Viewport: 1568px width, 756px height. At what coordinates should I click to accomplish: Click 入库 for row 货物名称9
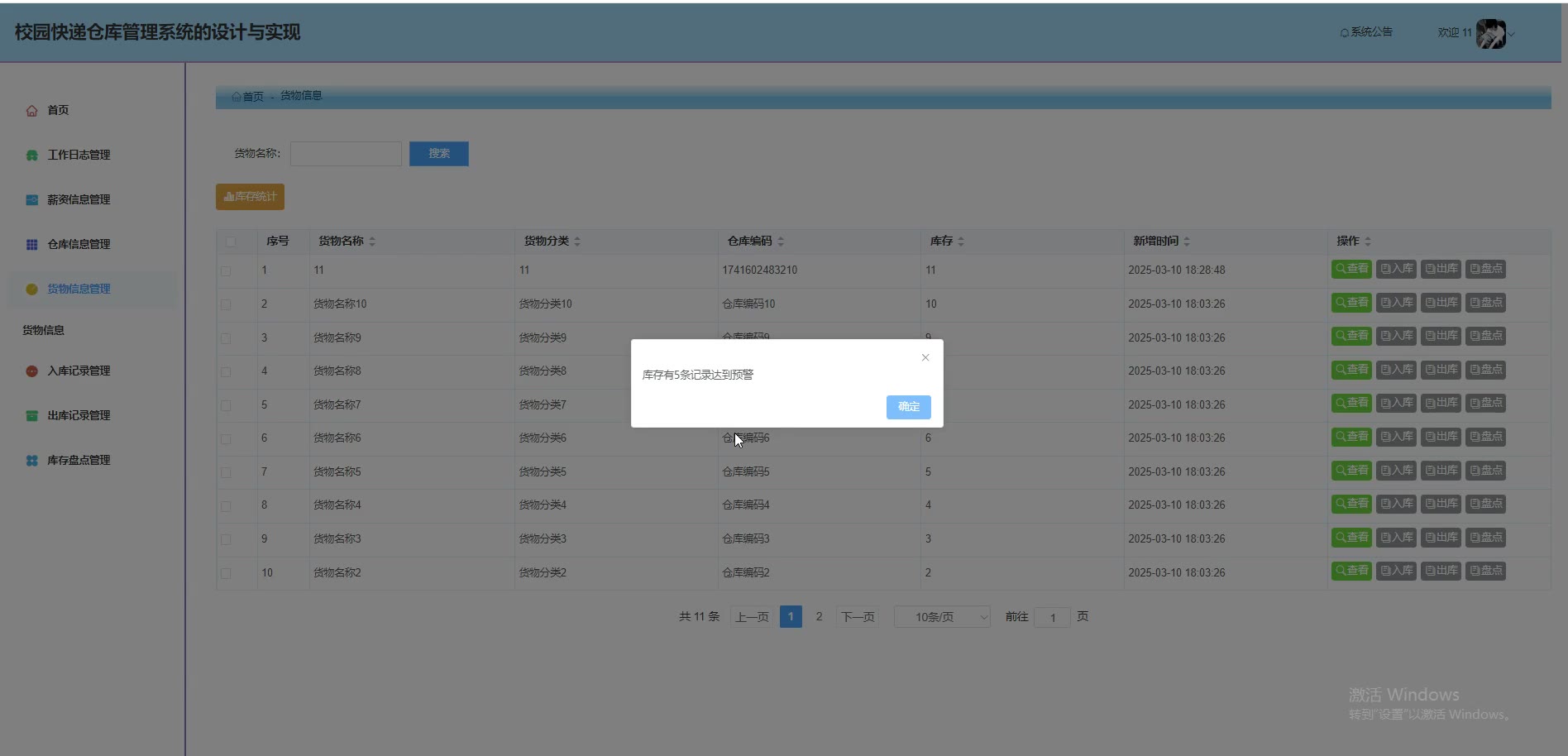coord(1396,336)
